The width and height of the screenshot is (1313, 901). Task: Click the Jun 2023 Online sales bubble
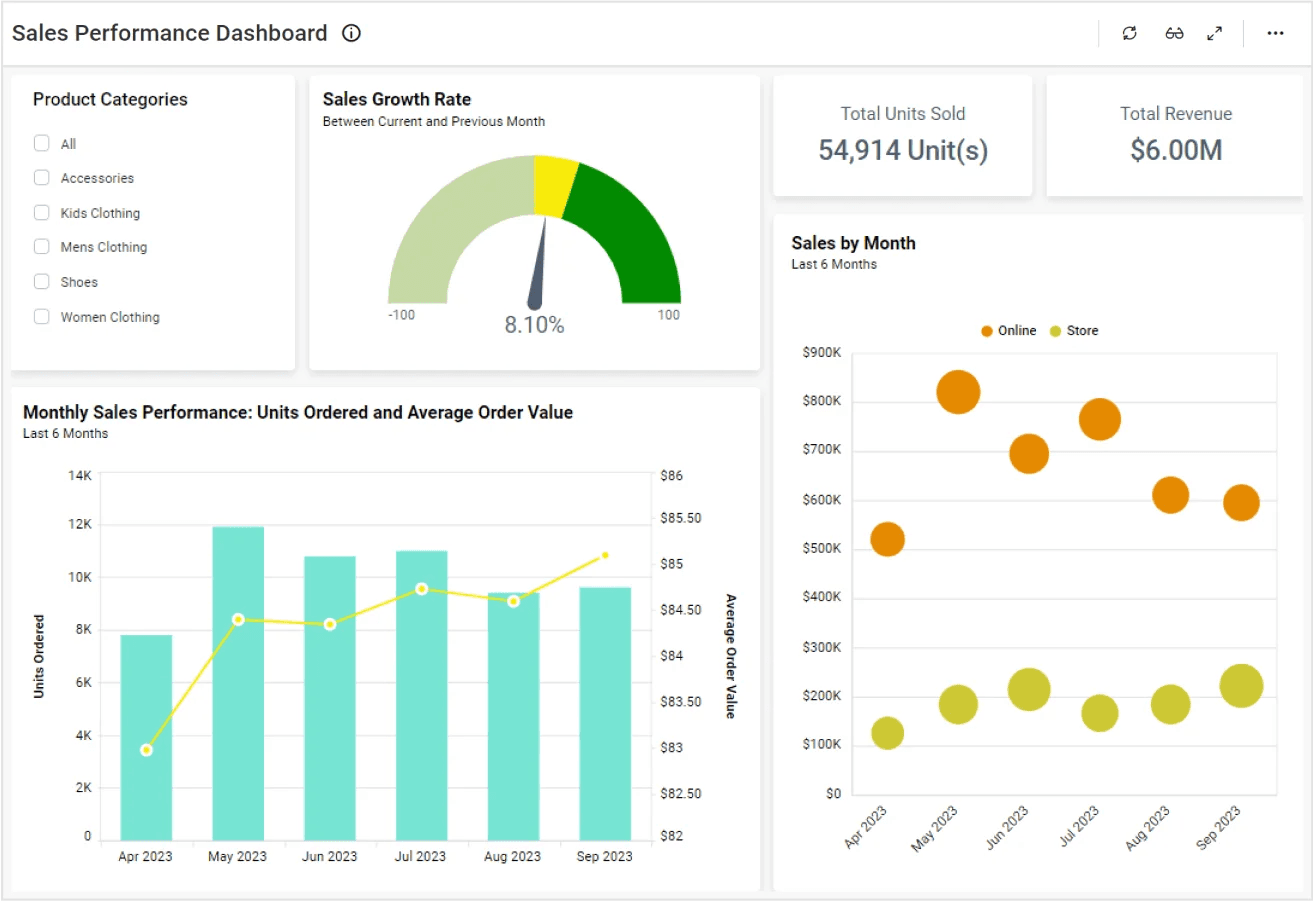click(1029, 454)
